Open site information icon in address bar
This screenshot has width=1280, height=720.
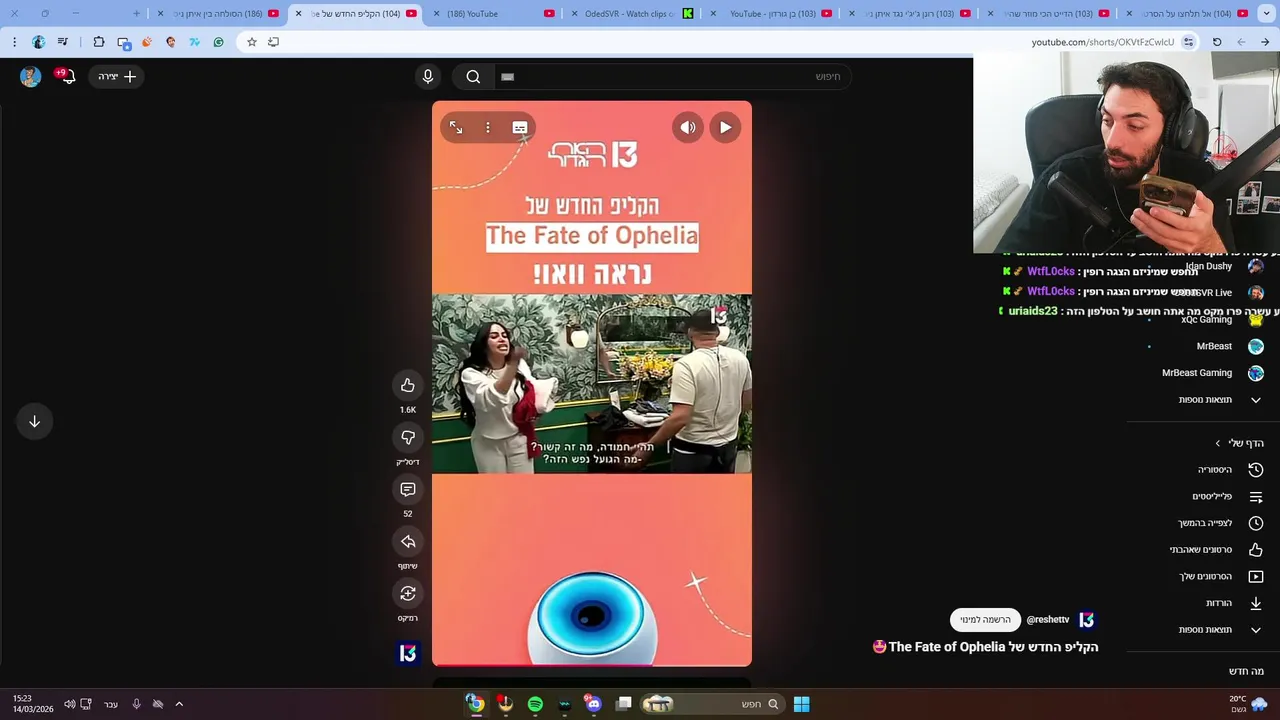pos(1188,42)
